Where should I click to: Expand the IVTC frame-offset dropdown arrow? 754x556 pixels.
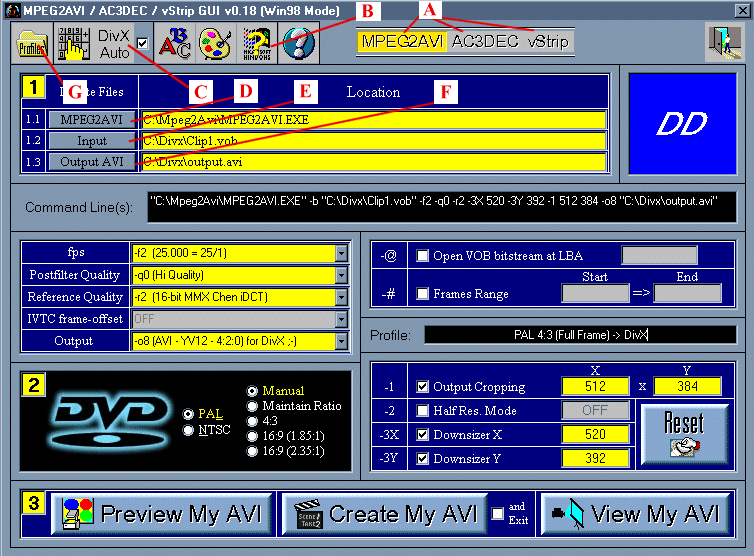pyautogui.click(x=341, y=319)
